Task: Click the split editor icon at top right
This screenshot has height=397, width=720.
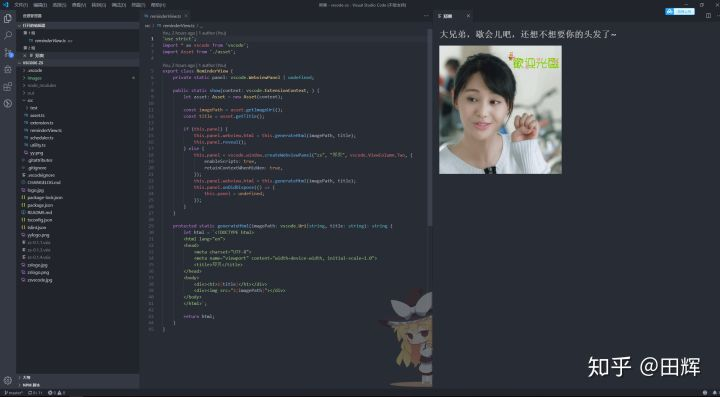Action: (707, 16)
